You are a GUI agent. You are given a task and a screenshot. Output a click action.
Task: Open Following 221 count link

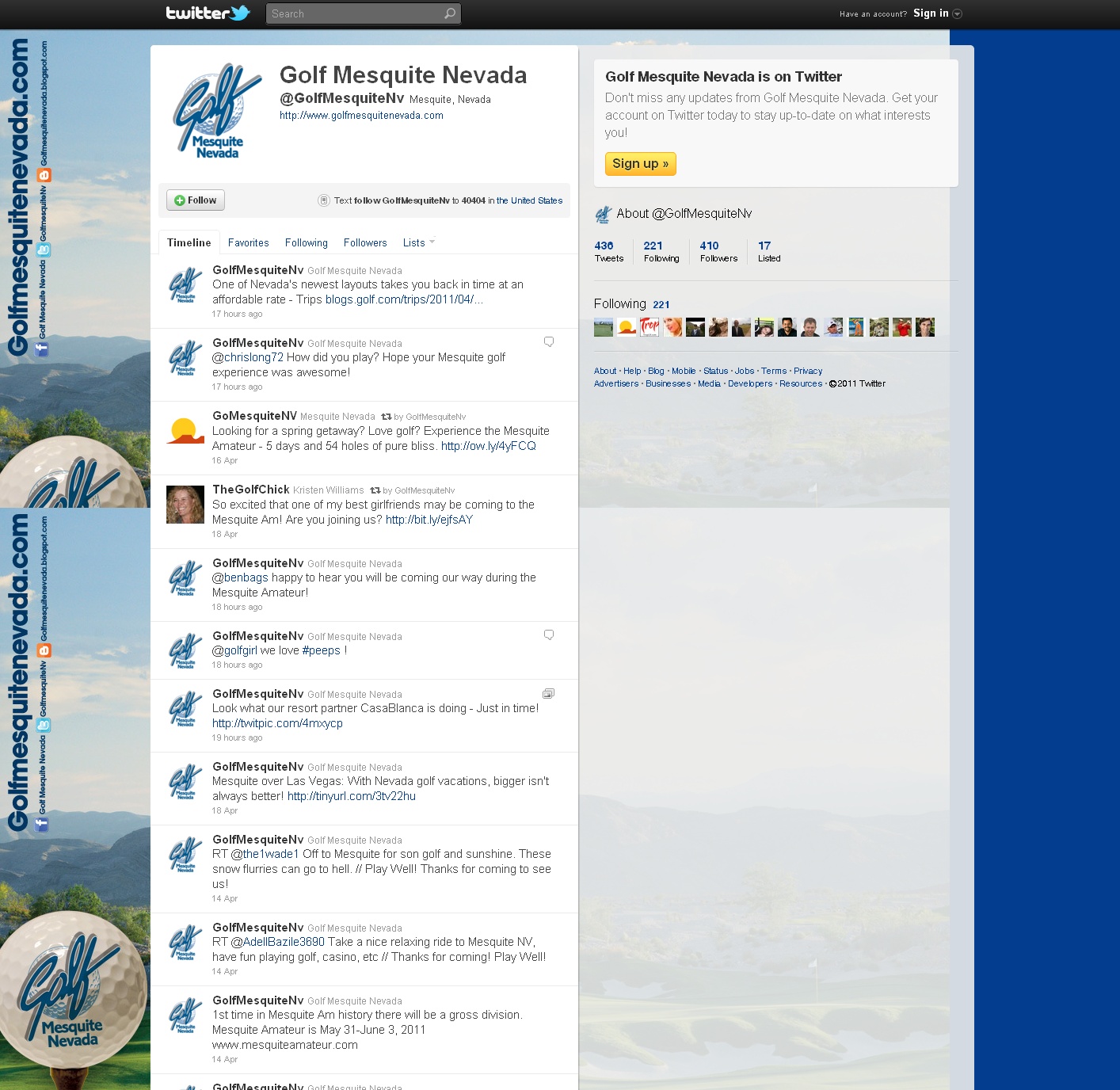pos(661,304)
